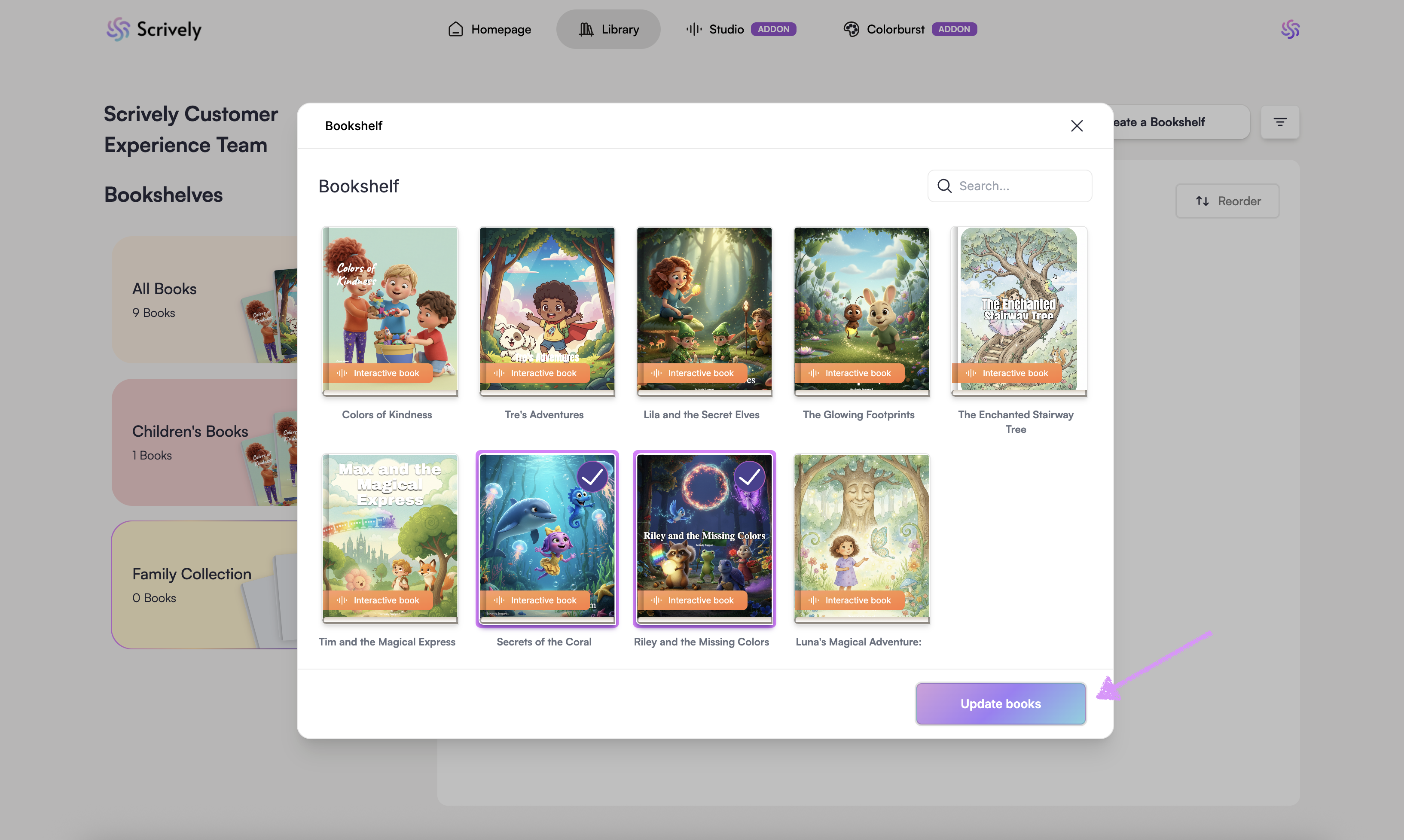The width and height of the screenshot is (1404, 840).
Task: Click the Scrively logo icon
Action: point(118,29)
